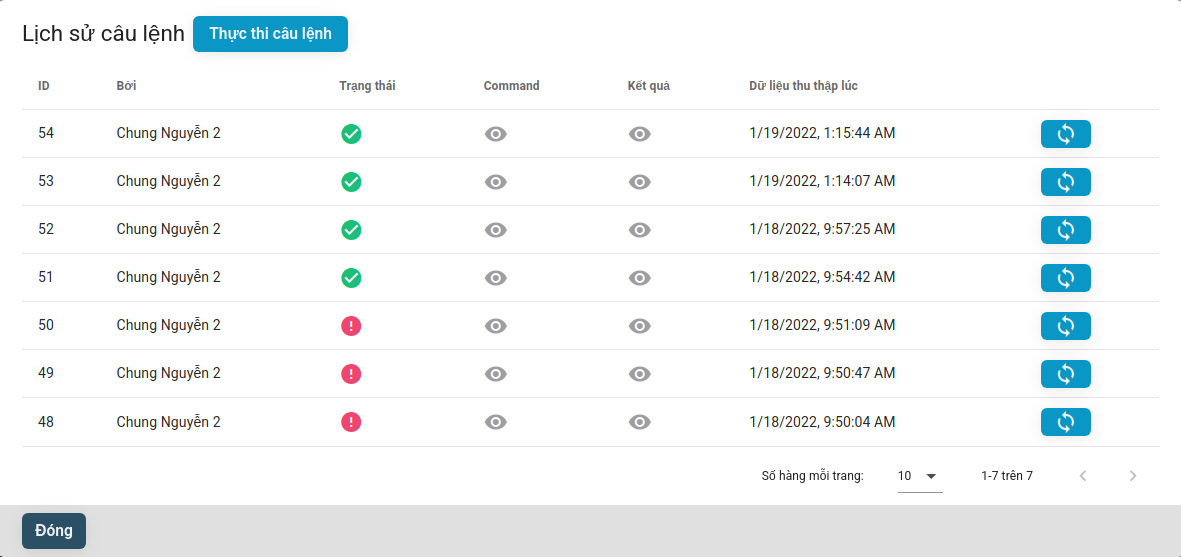1181x557 pixels.
Task: Sort by the Trạng thái column header
Action: point(367,86)
